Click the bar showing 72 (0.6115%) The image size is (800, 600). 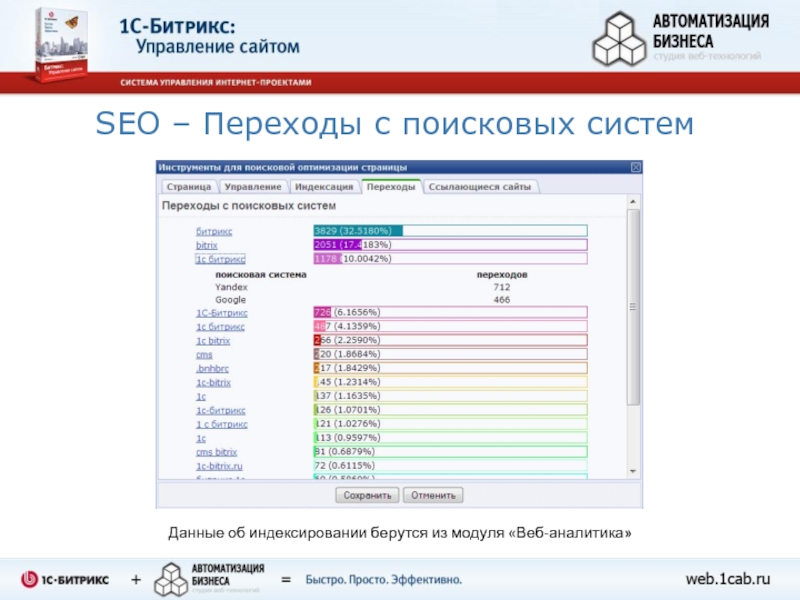tap(451, 465)
